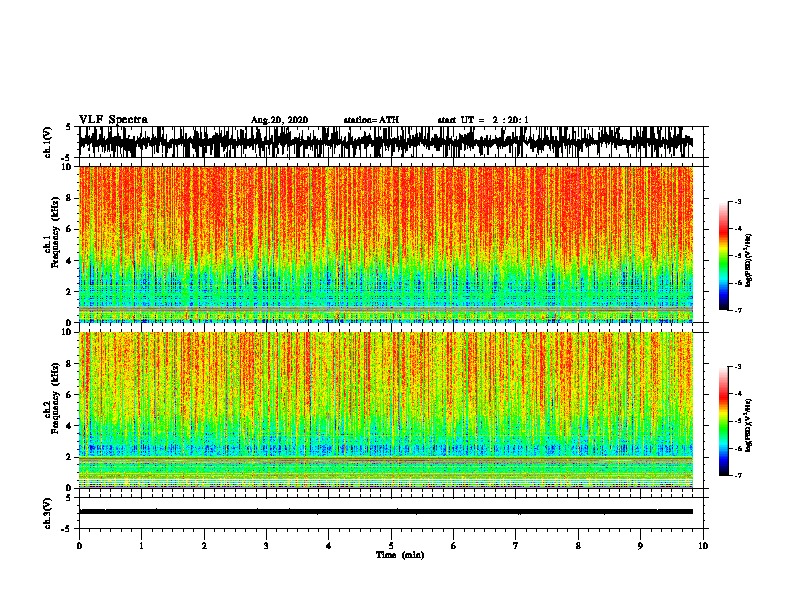Click the 'station= ATH' header label
The width and height of the screenshot is (792, 612).
(371, 120)
